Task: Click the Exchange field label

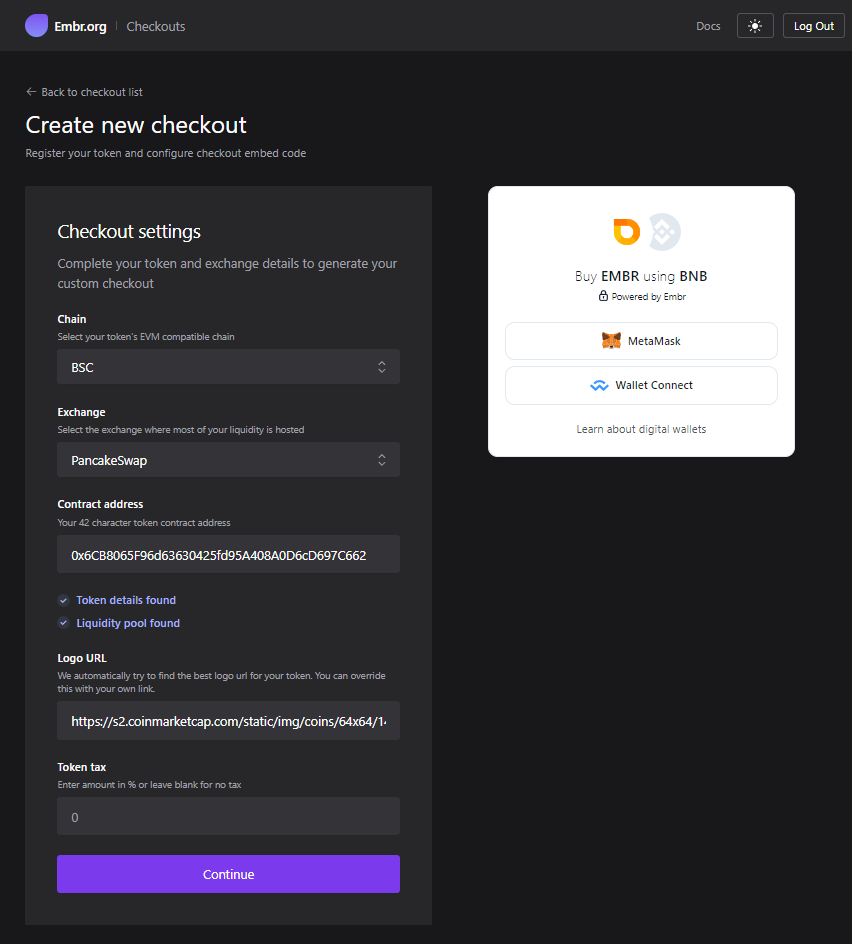Action: (81, 412)
